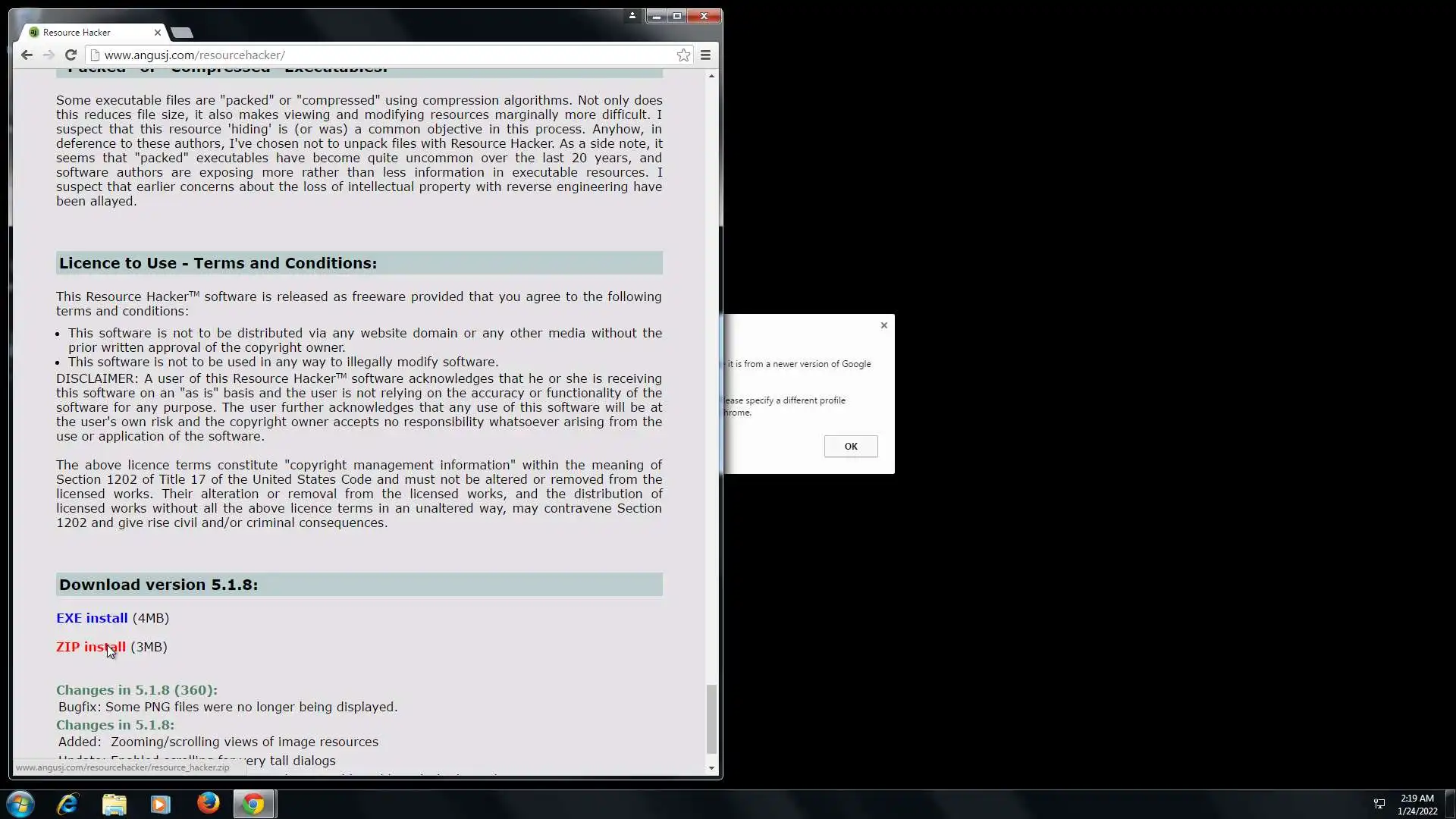Screen dimensions: 1456x819
Task: Open the Chrome hamburger menu
Action: 705,55
